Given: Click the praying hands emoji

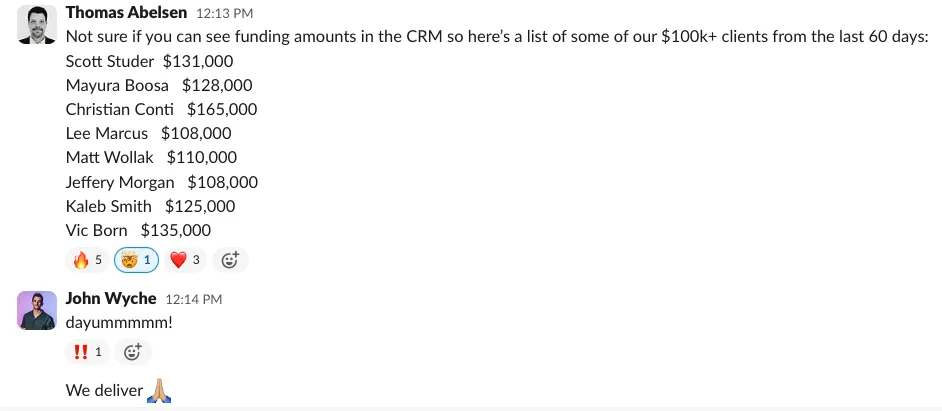Looking at the screenshot, I should click(x=159, y=390).
